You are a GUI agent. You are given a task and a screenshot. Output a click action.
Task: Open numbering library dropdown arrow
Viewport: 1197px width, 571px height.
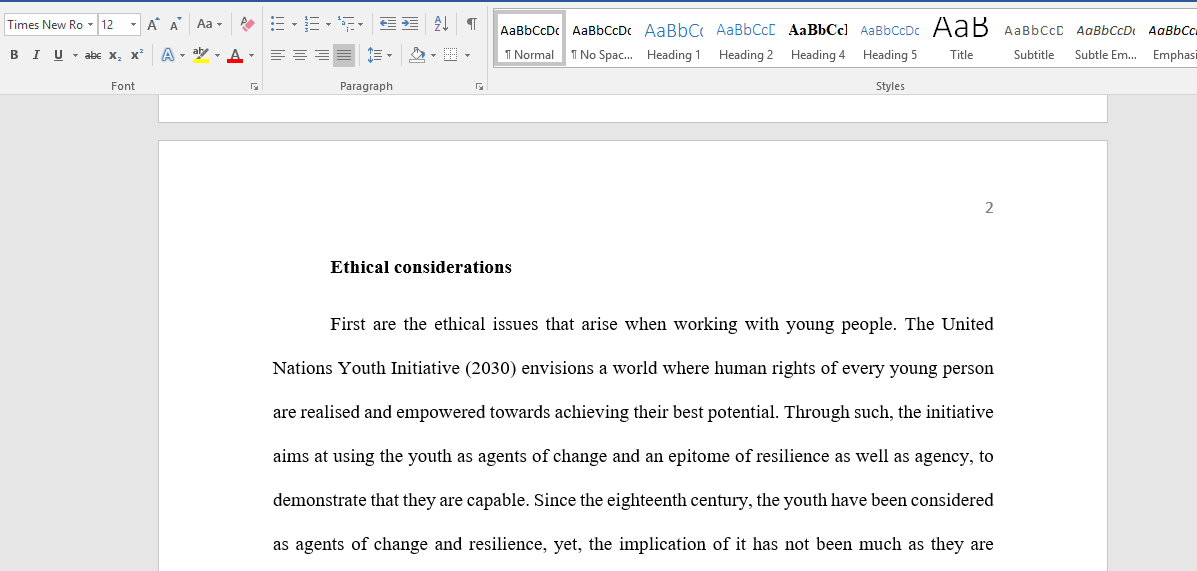(x=327, y=24)
